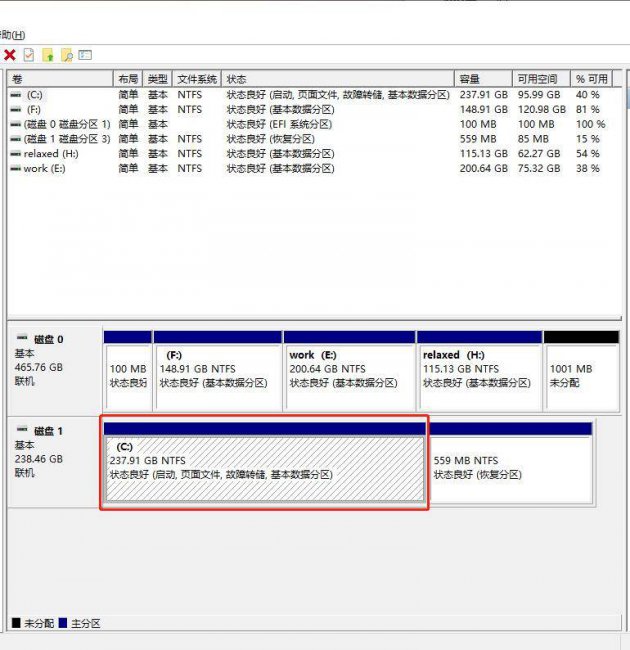The image size is (630, 650).
Task: Sort by the 容量 column header
Action: click(x=484, y=79)
